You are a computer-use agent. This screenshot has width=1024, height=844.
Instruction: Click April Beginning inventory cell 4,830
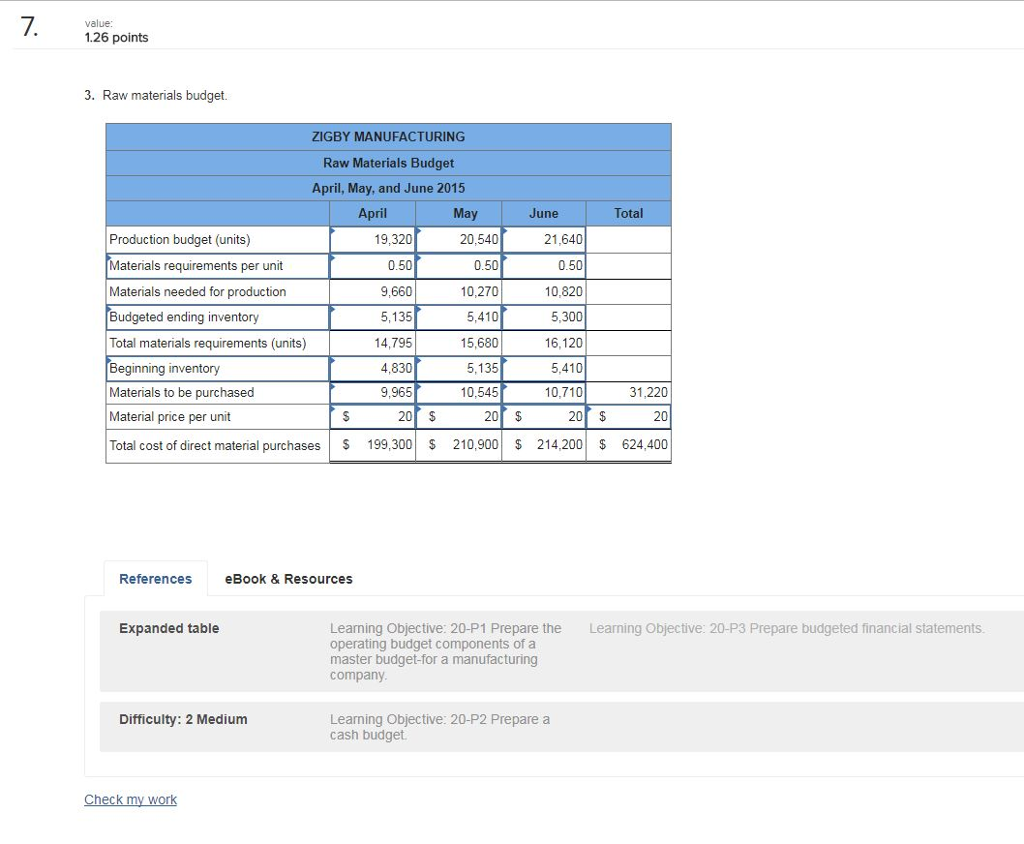point(372,367)
